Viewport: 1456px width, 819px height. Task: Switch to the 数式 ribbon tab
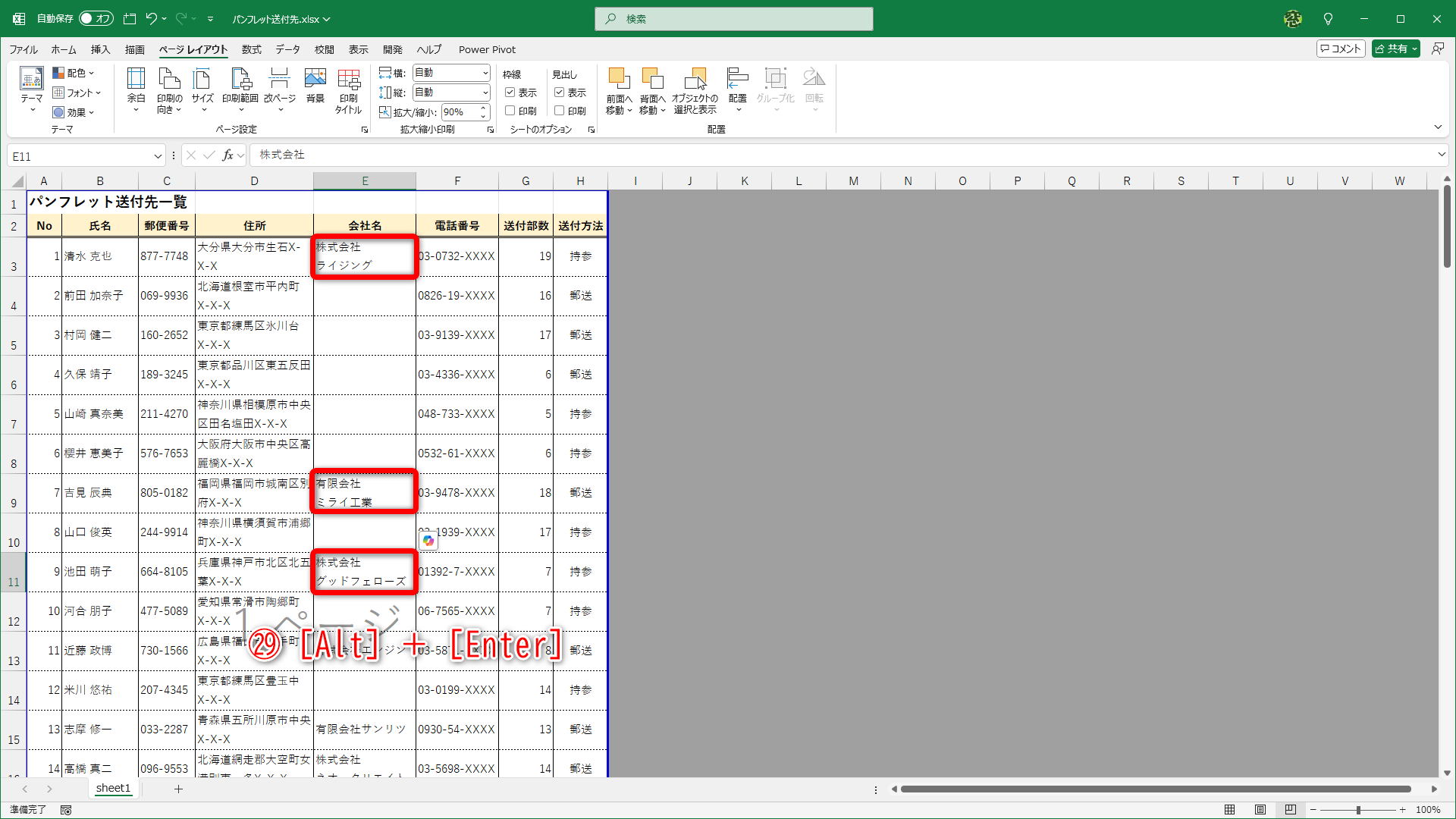coord(251,49)
